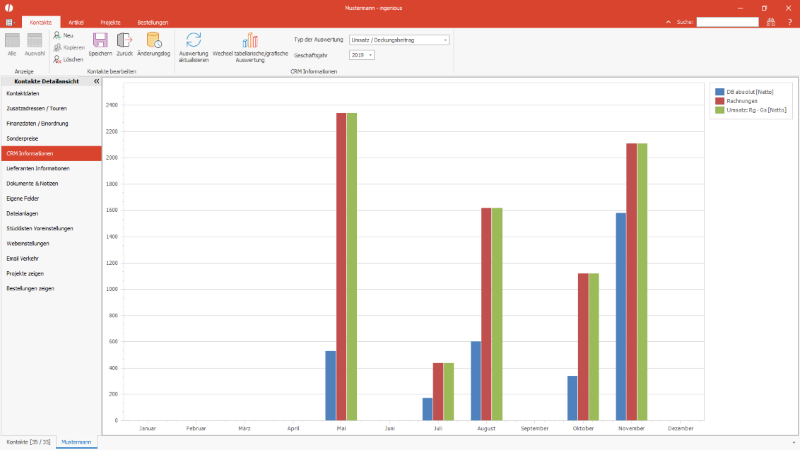Click the Dezember axis label
800x450 pixels.
tap(680, 429)
